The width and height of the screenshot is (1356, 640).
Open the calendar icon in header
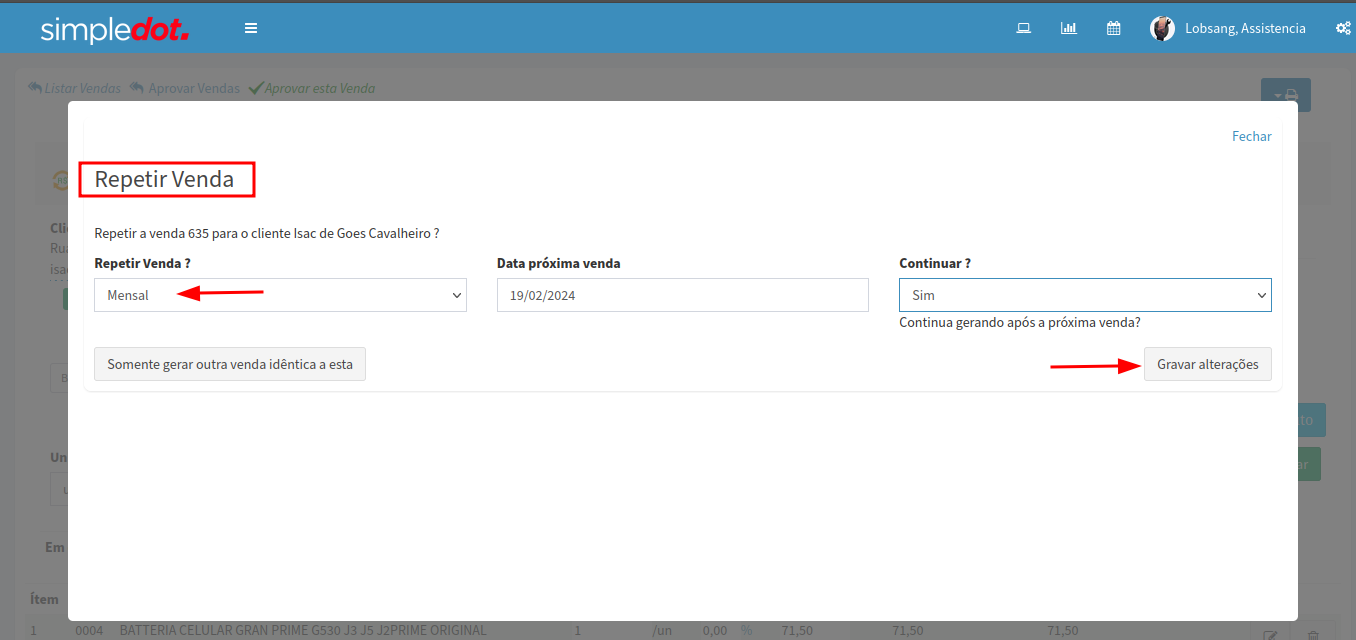(x=1113, y=28)
